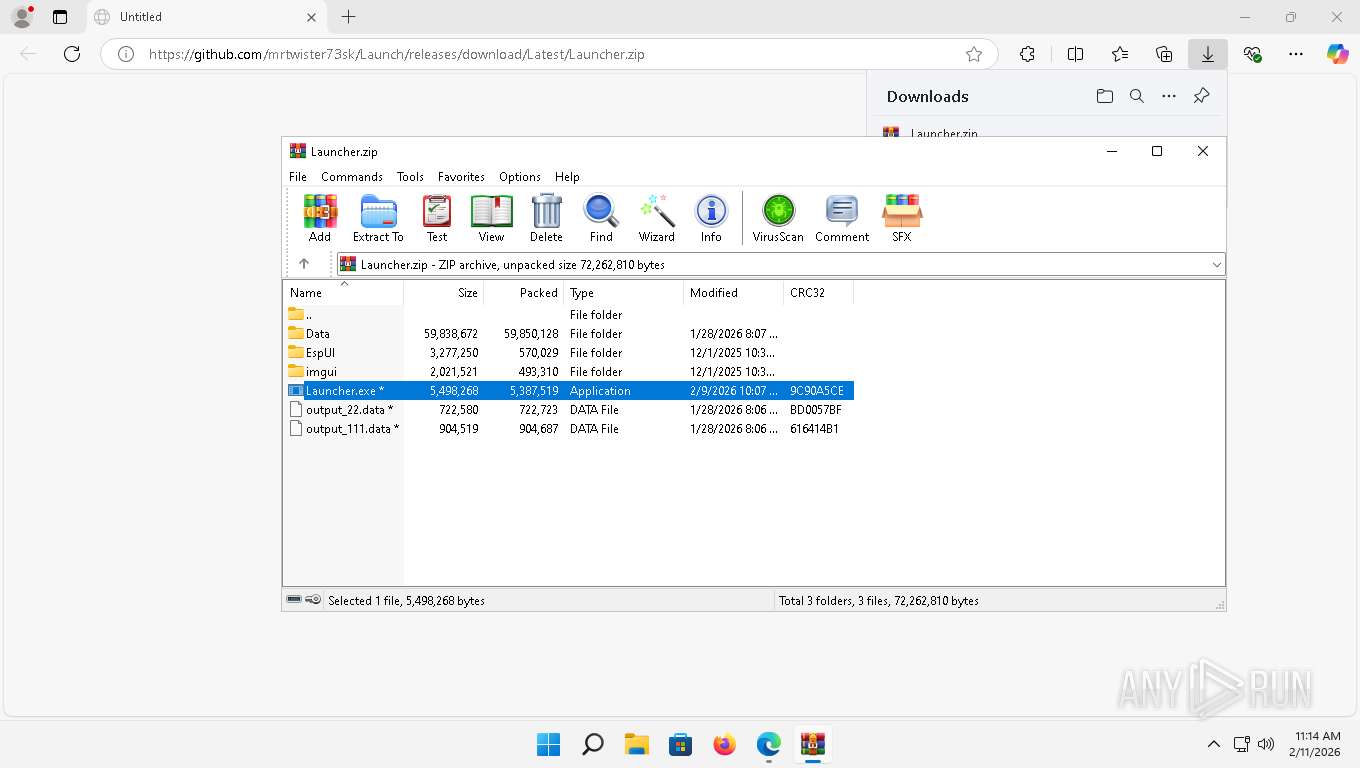Open Edge Settings and more menu

pyautogui.click(x=1296, y=54)
